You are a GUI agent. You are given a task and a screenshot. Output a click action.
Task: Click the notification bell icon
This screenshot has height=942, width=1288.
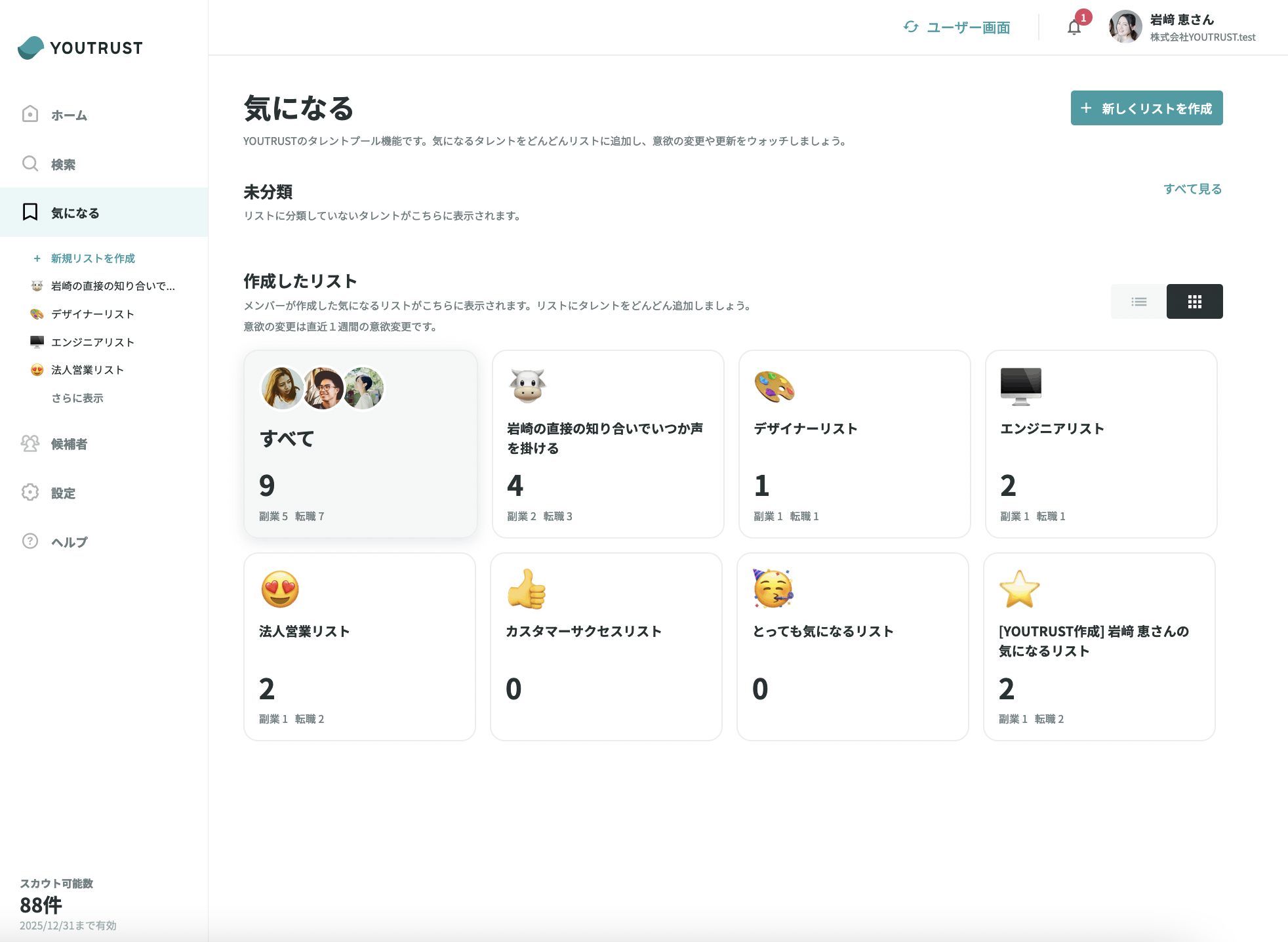(1074, 28)
